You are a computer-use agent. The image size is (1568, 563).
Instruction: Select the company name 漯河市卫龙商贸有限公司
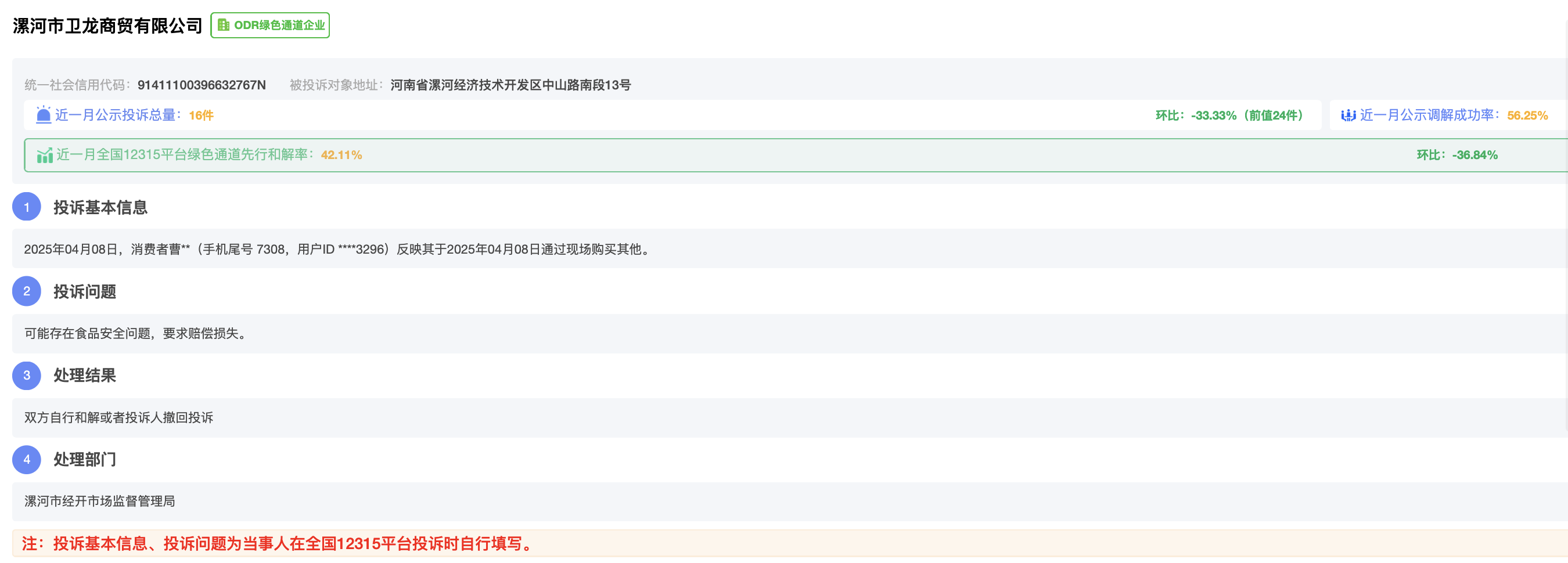[107, 26]
